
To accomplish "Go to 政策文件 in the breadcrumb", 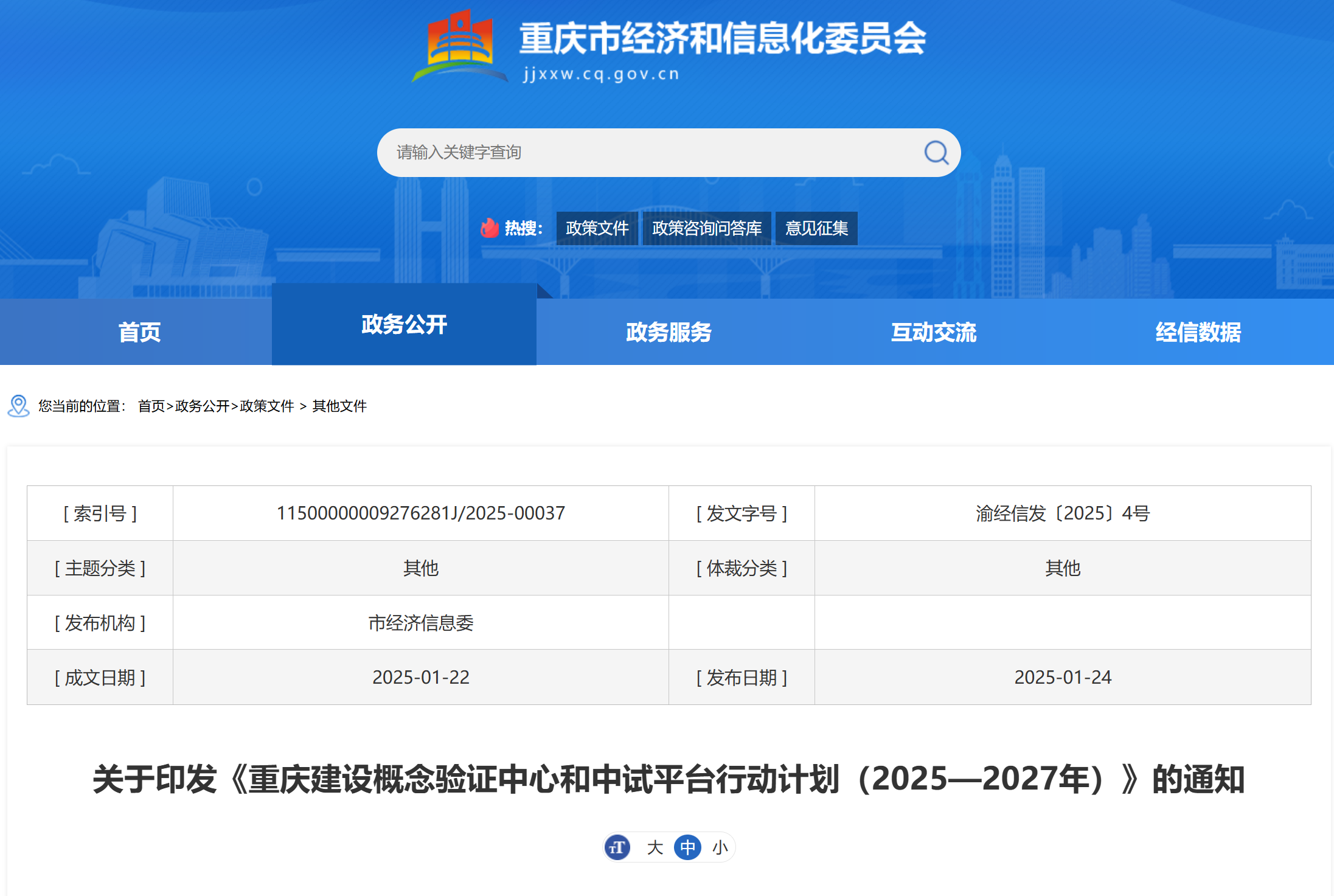I will tap(267, 406).
